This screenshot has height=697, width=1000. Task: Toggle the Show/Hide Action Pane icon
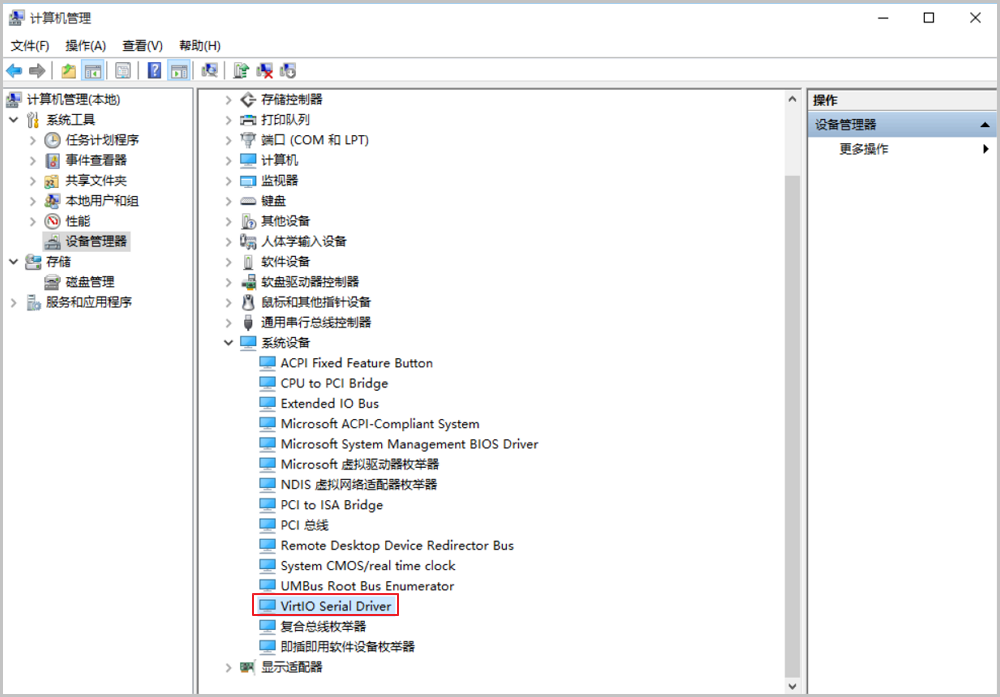pos(179,71)
